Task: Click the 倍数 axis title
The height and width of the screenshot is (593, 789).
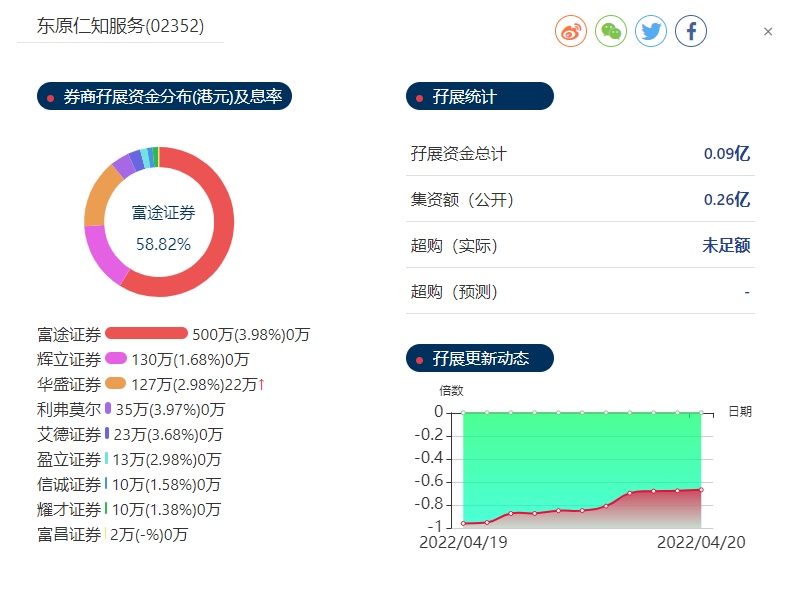Action: [x=451, y=391]
